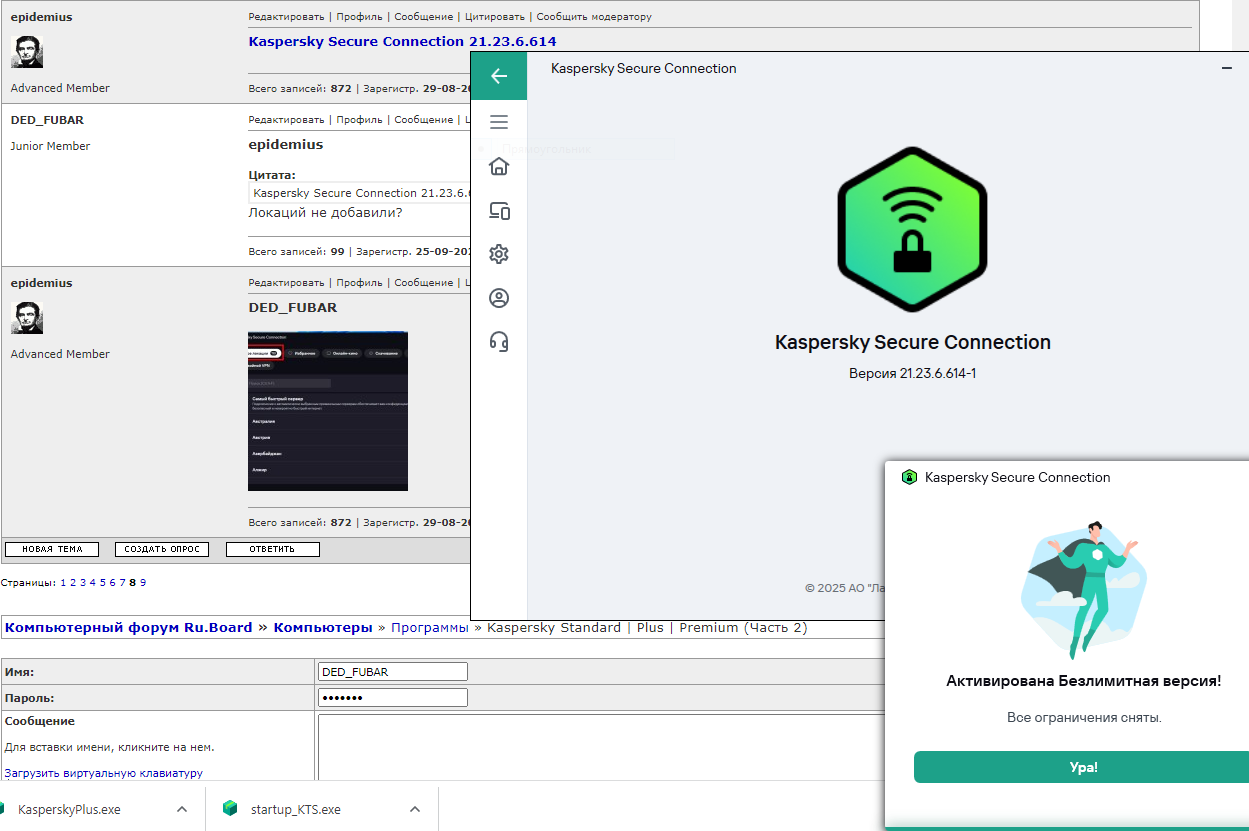
Task: Click 'Активирована Безлимитная версия!' heading
Action: (1083, 681)
